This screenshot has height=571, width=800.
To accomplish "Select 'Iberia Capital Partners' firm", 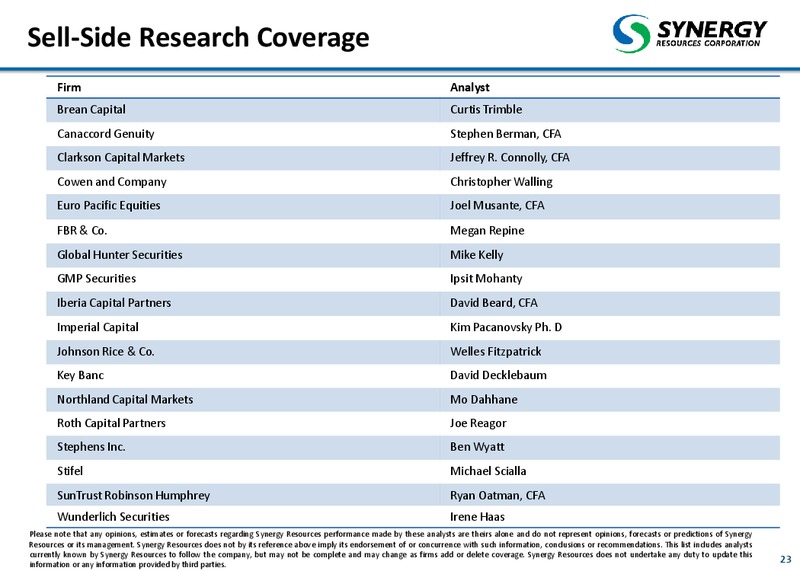I will click(x=114, y=303).
